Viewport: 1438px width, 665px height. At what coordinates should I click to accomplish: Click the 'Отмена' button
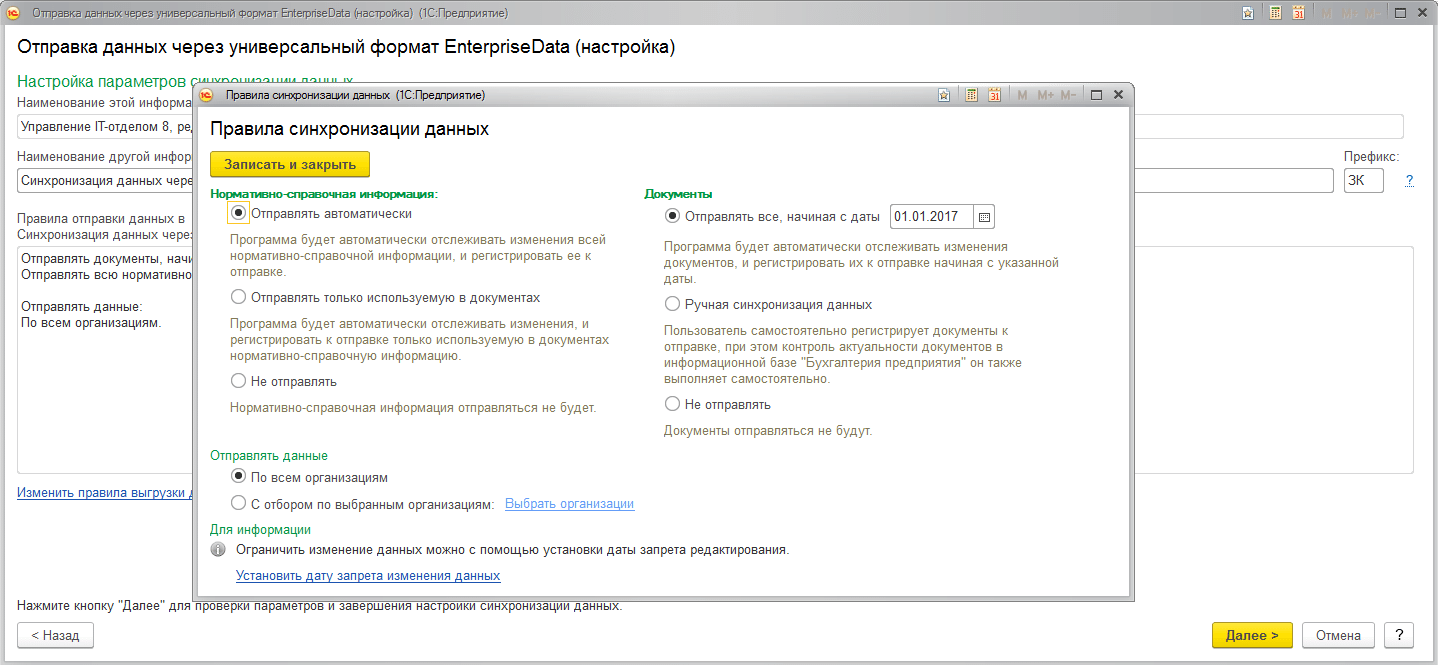tap(1338, 635)
